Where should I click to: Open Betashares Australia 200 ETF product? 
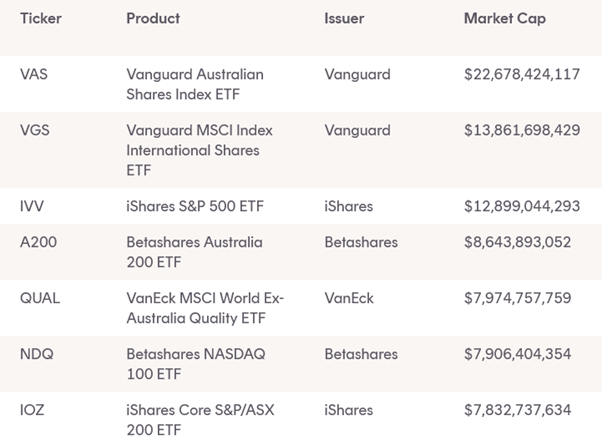(x=194, y=251)
